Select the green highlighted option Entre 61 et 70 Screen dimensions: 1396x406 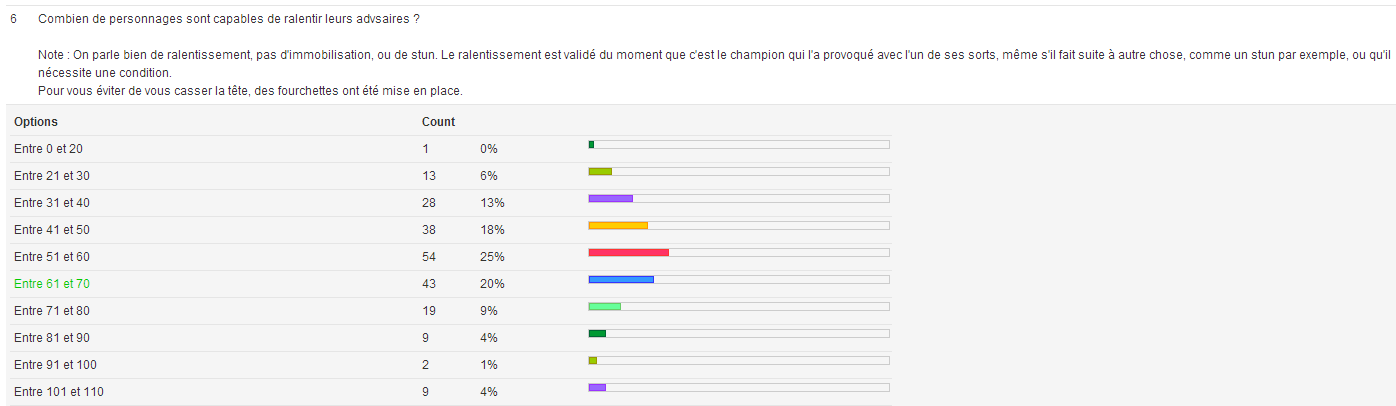[52, 284]
